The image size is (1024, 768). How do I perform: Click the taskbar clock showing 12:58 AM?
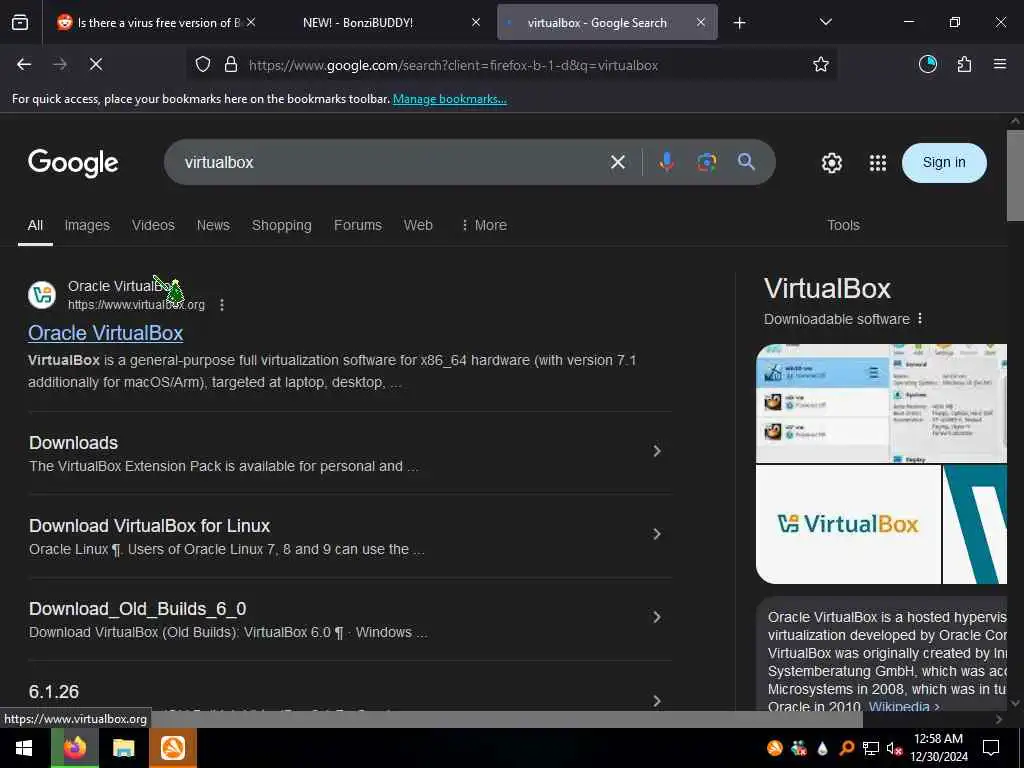pos(939,748)
